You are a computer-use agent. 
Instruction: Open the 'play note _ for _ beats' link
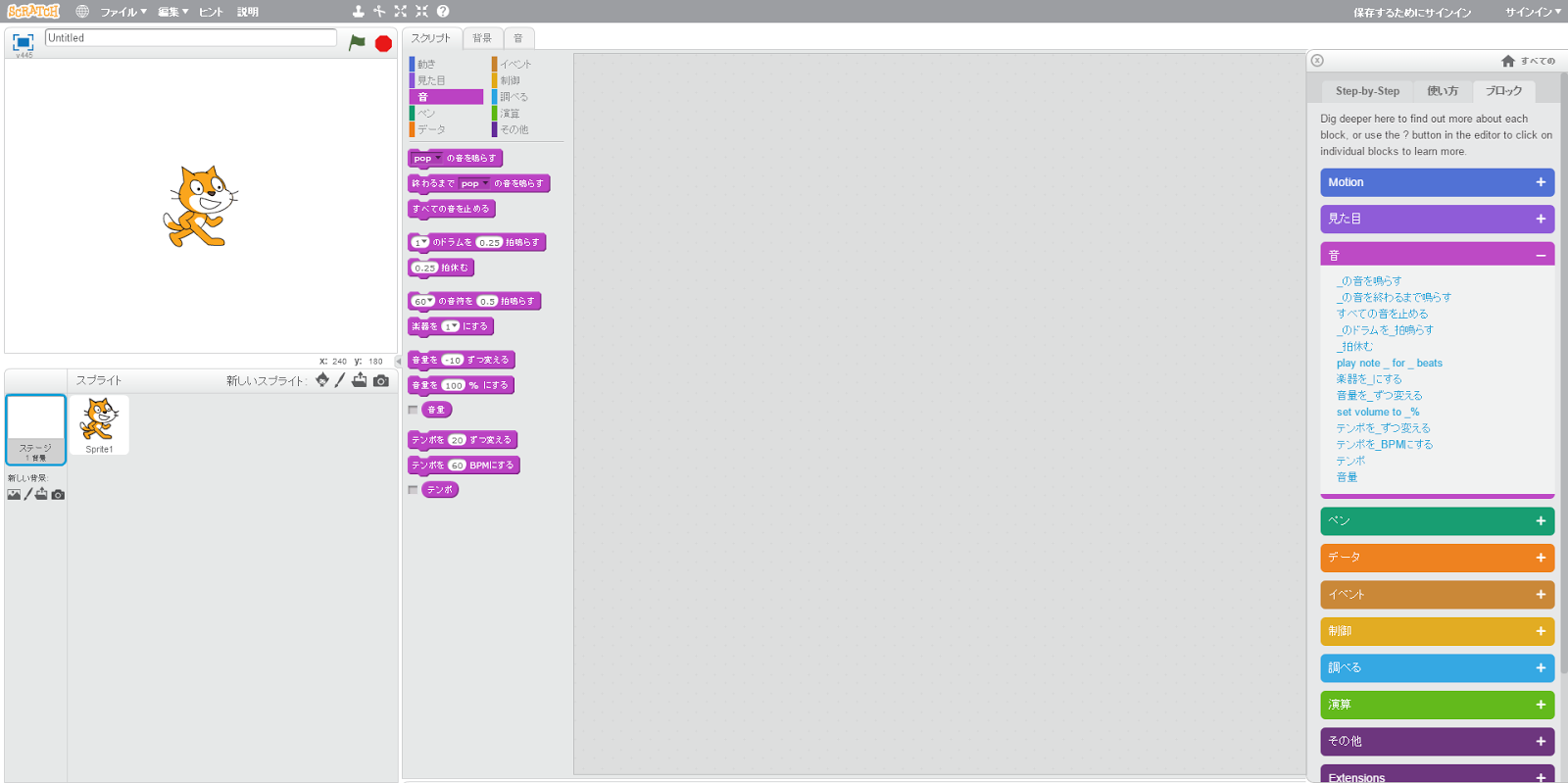coord(1390,363)
